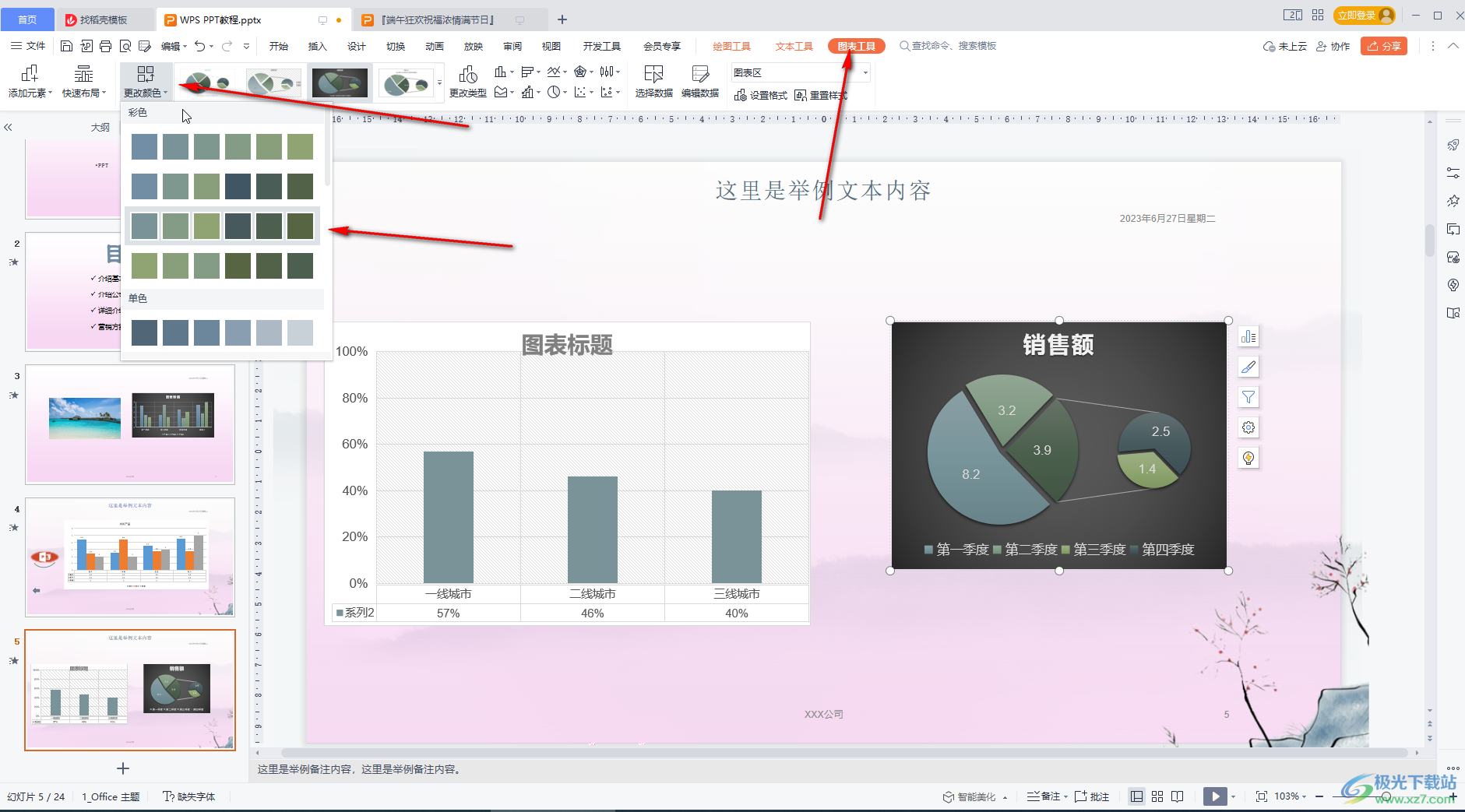This screenshot has height=812, width=1465.
Task: Choose the radar chart type icon
Action: (x=580, y=72)
